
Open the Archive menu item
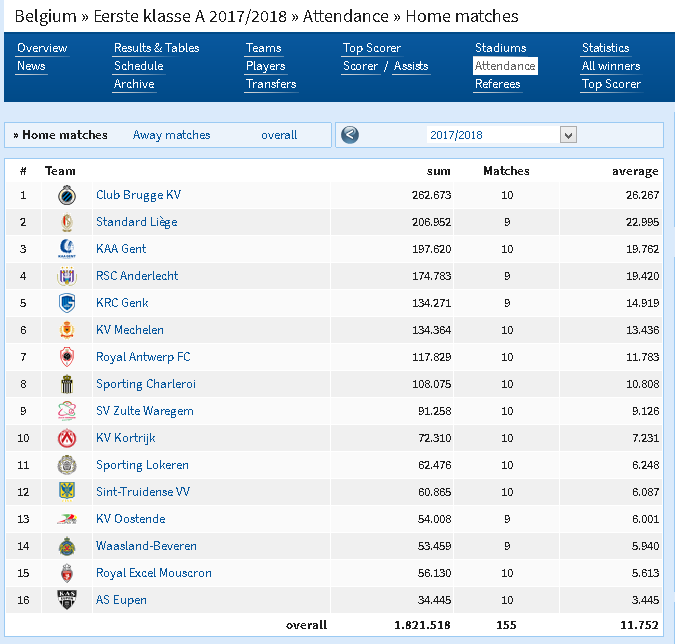pos(134,84)
